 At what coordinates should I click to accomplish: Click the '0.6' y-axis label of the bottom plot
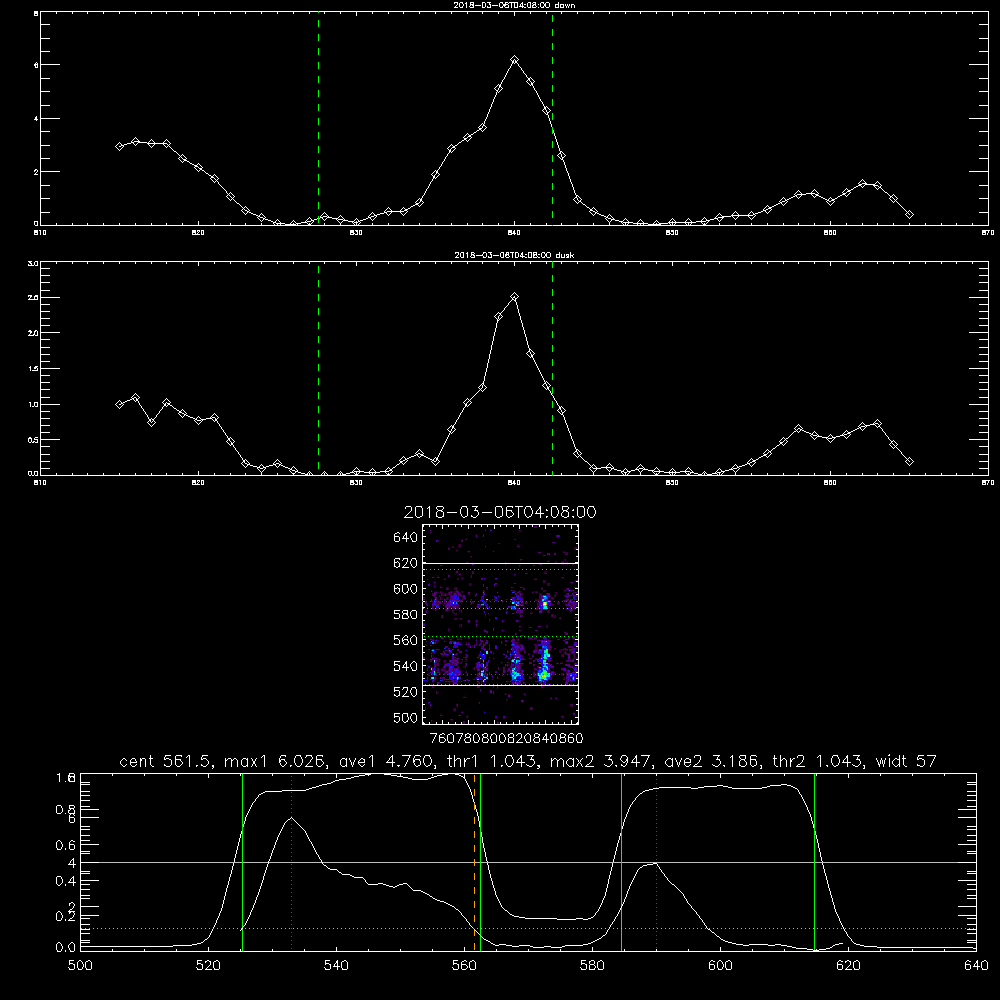(66, 845)
